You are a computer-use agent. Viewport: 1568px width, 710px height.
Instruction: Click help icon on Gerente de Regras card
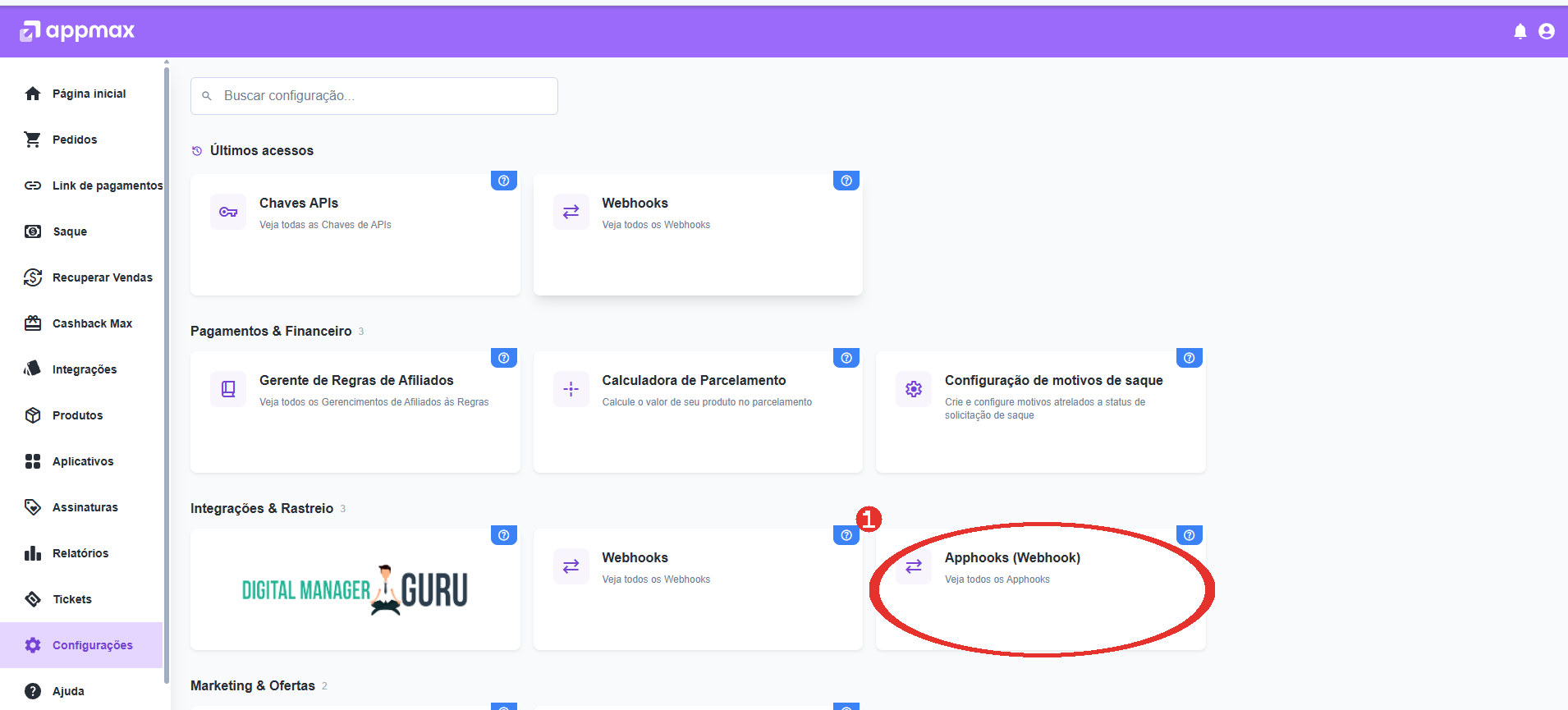point(504,358)
